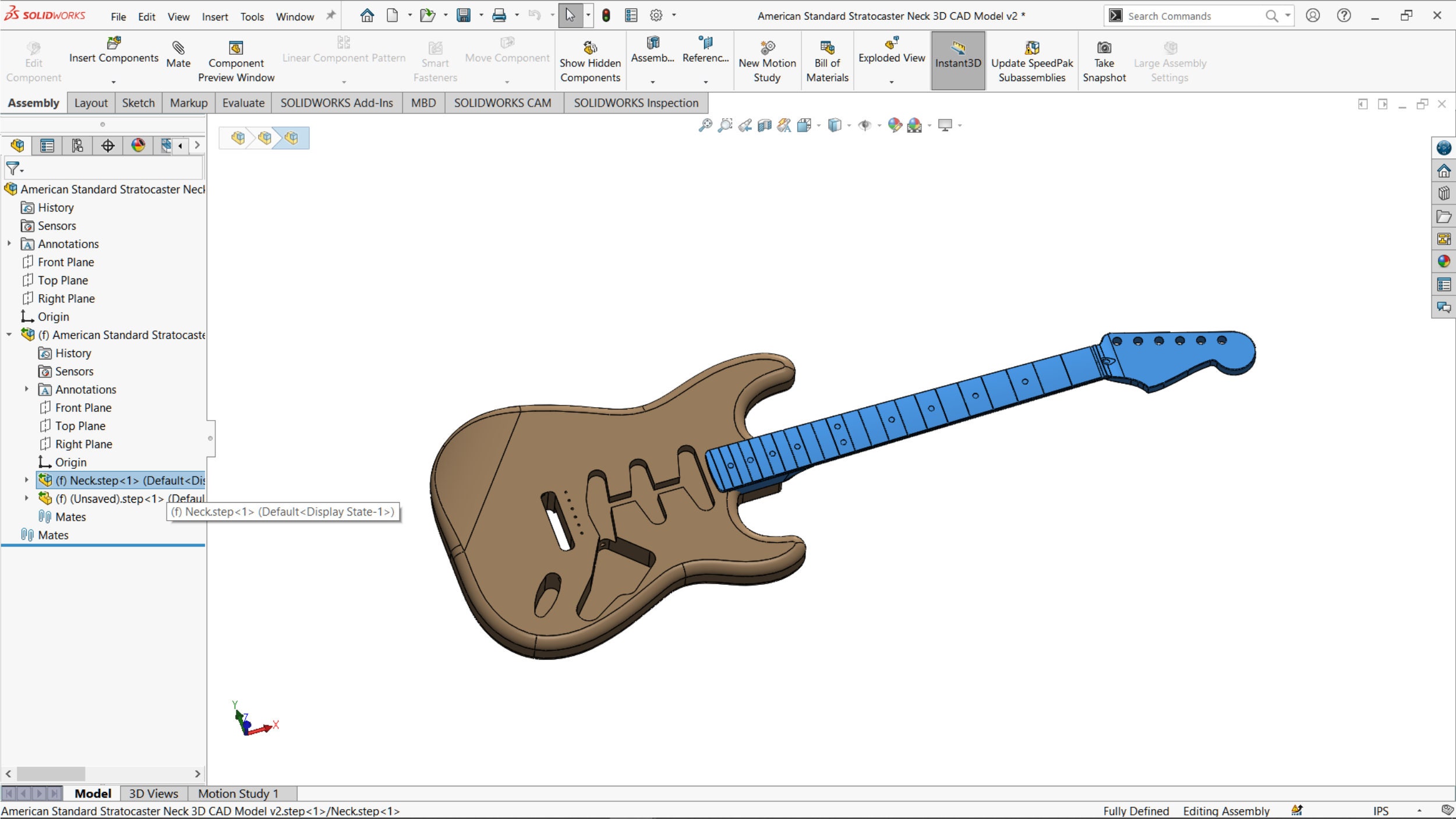Open the DimXpertManager tab icon
Screen dimensions: 1456x819
coord(108,145)
